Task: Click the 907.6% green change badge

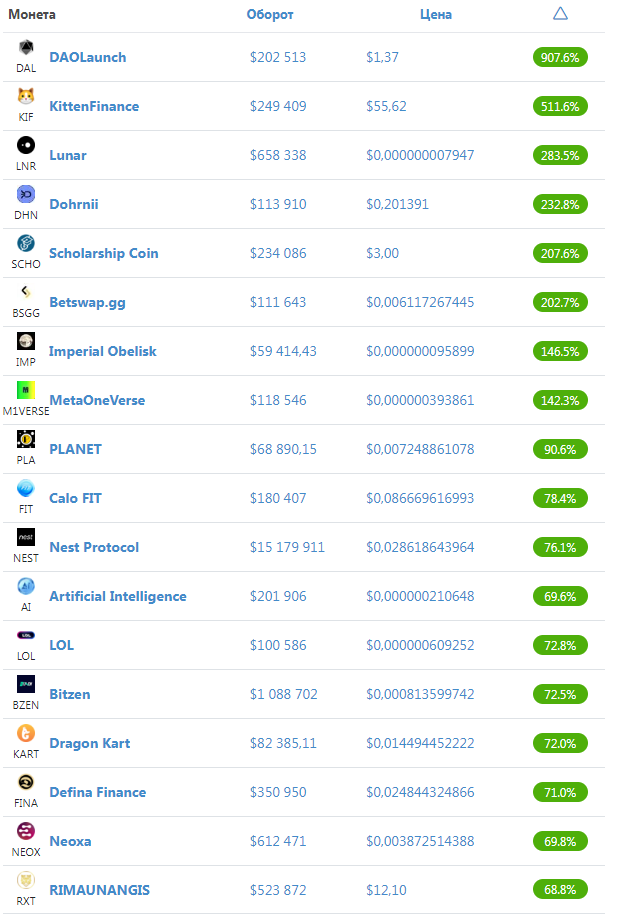Action: 560,57
